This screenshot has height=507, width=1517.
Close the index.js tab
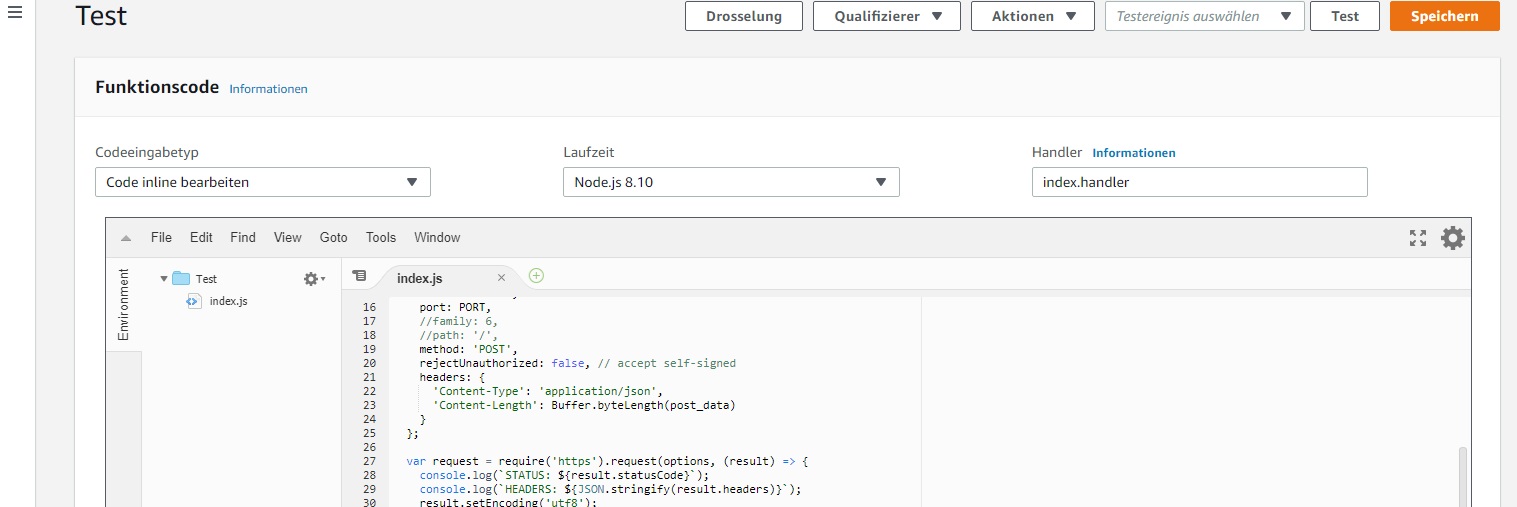pyautogui.click(x=501, y=278)
